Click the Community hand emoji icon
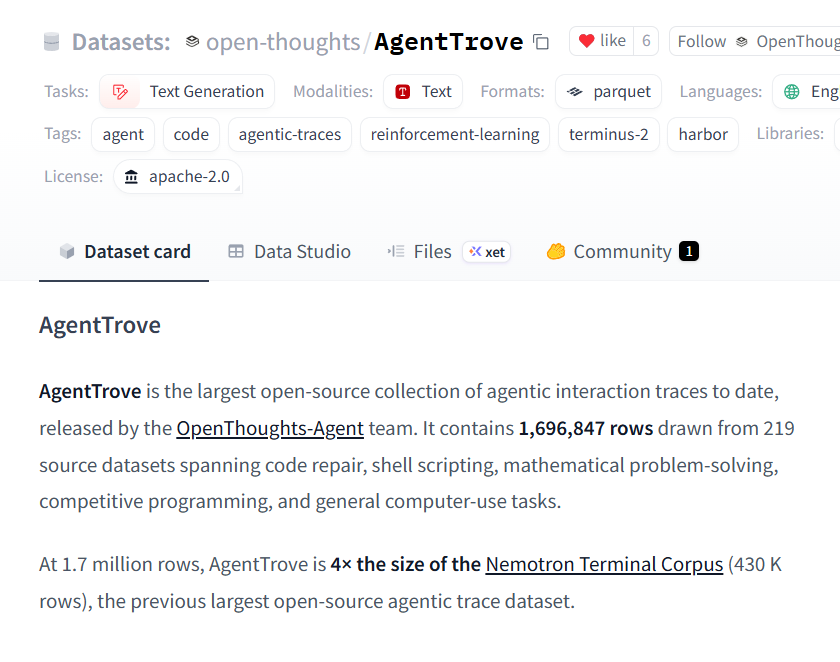 click(556, 251)
